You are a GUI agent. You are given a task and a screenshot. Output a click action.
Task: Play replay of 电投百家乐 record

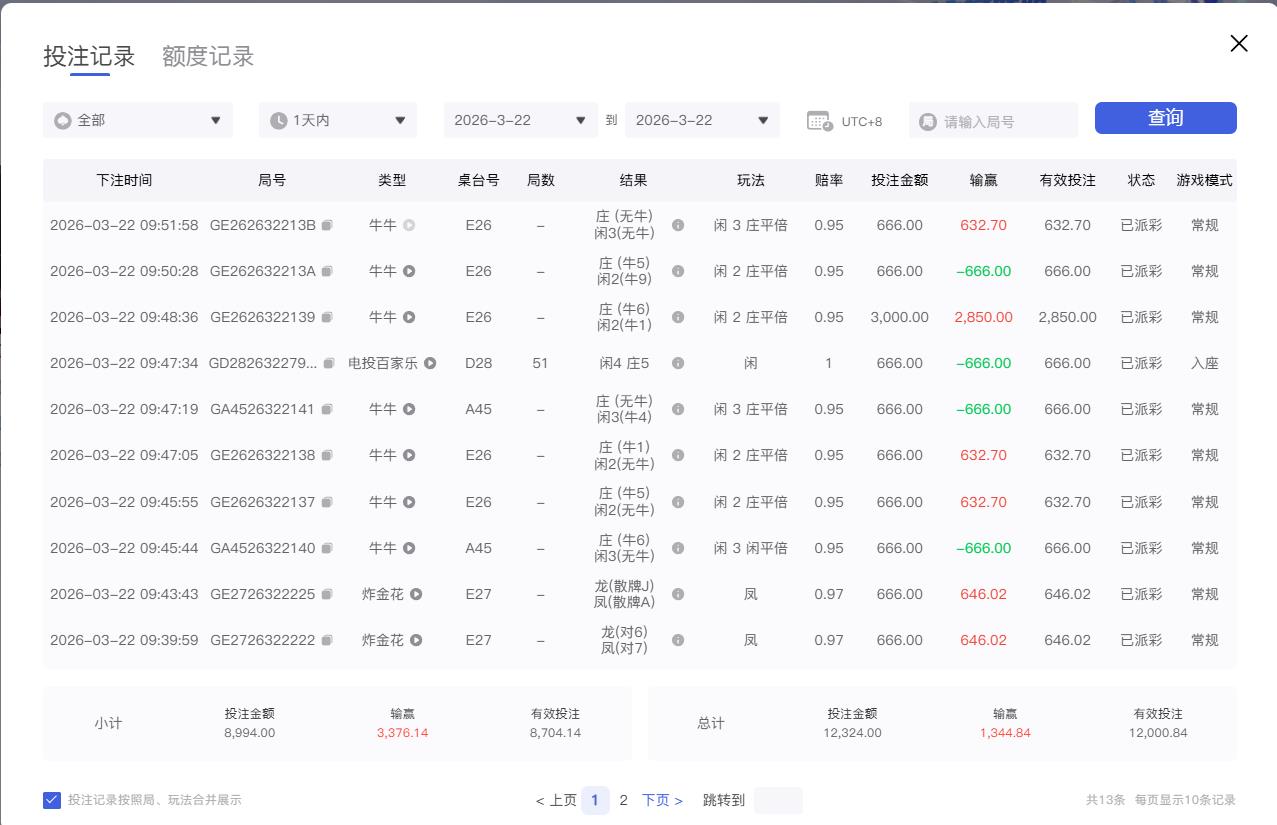pyautogui.click(x=430, y=364)
